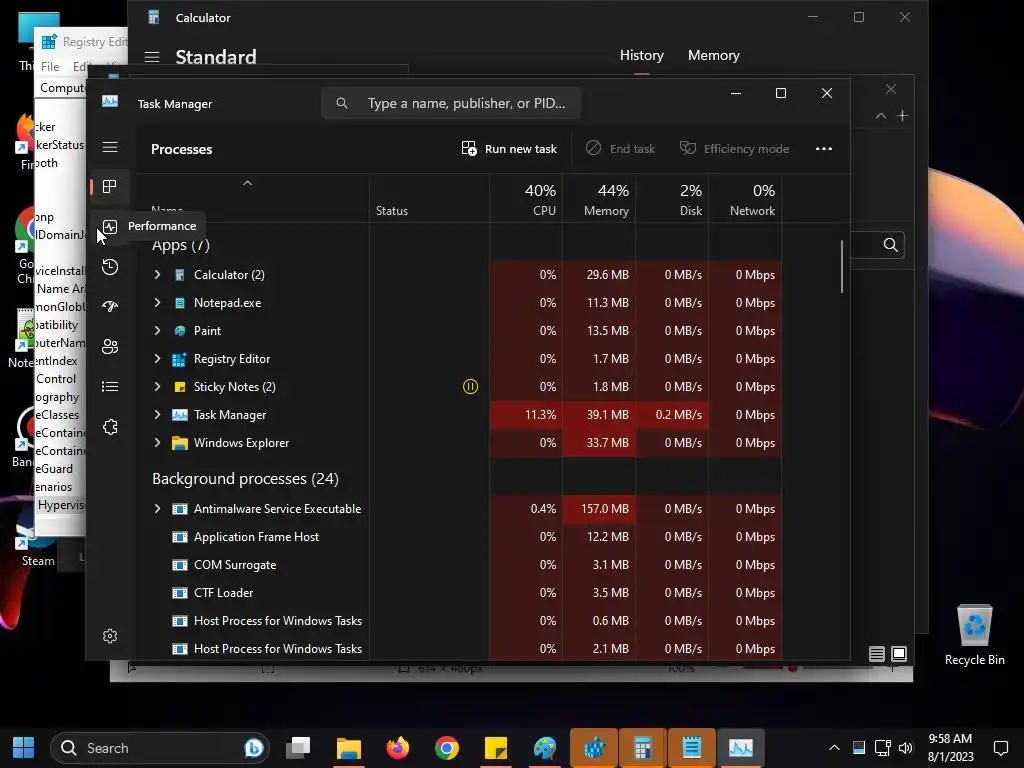This screenshot has width=1024, height=768.
Task: Open Sticky Notes from the taskbar
Action: [496, 748]
